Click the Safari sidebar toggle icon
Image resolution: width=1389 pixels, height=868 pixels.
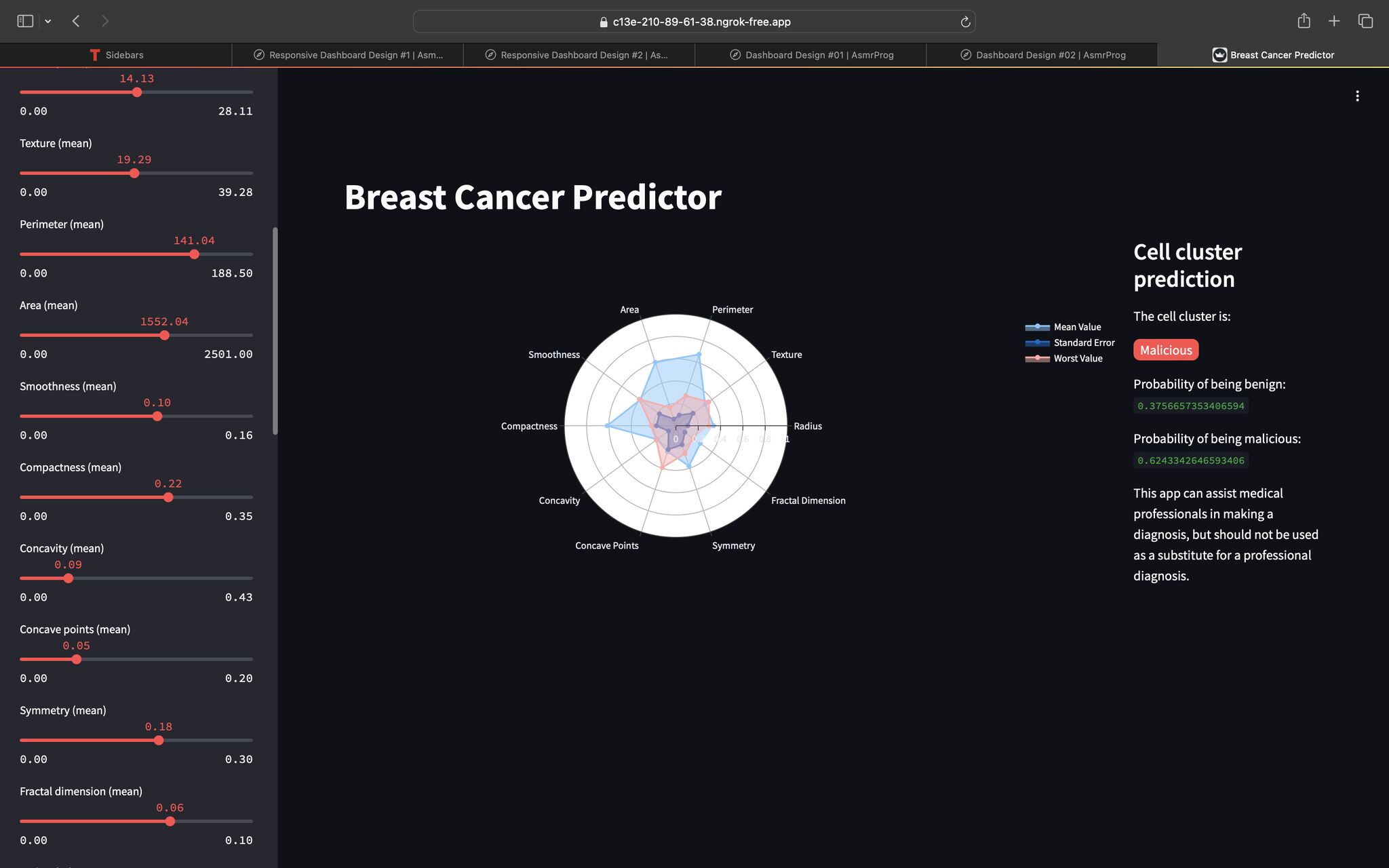(x=25, y=21)
